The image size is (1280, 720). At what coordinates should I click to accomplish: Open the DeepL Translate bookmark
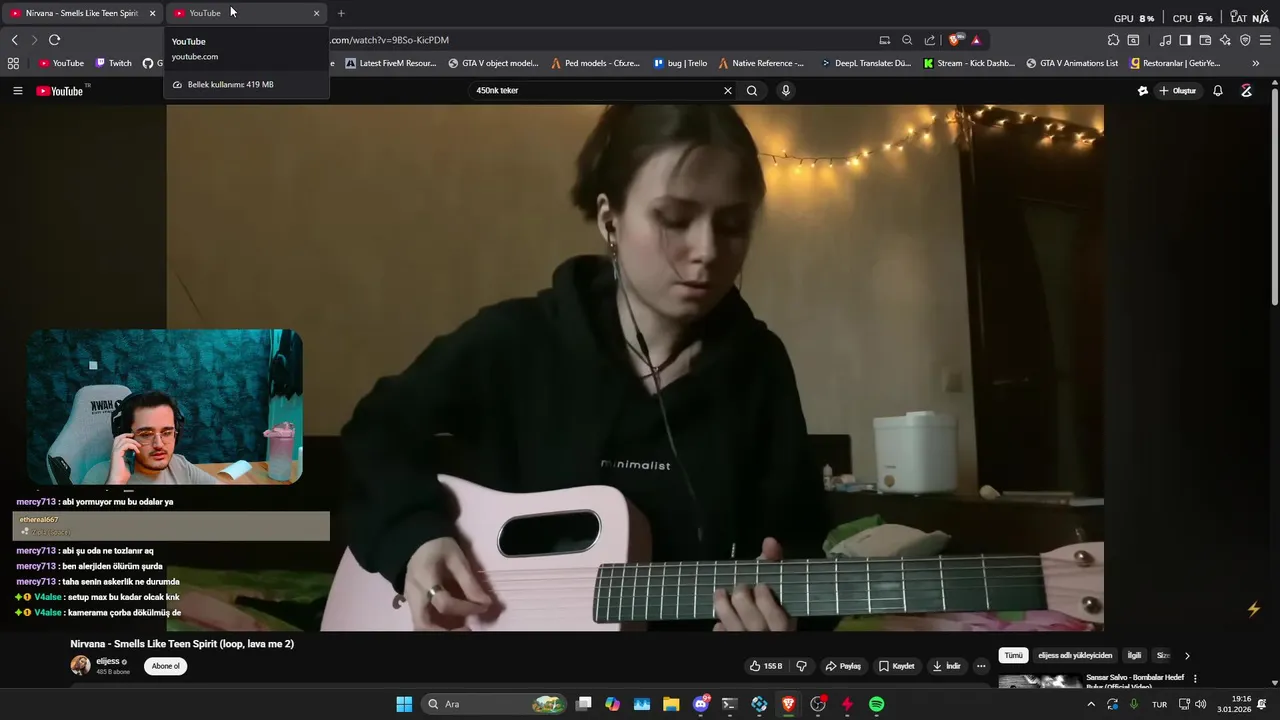pyautogui.click(x=866, y=63)
